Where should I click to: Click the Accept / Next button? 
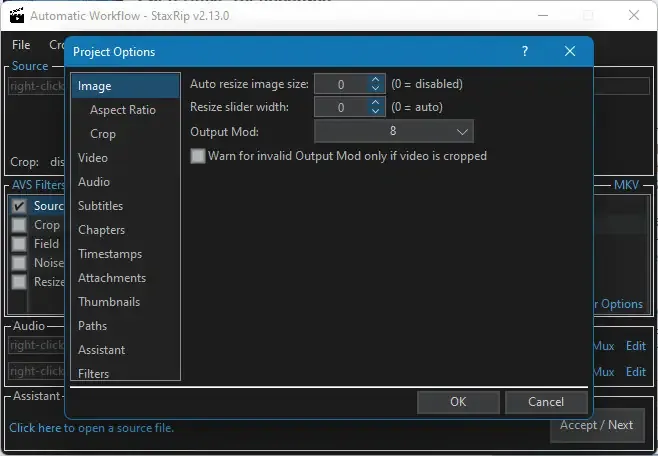[596, 425]
